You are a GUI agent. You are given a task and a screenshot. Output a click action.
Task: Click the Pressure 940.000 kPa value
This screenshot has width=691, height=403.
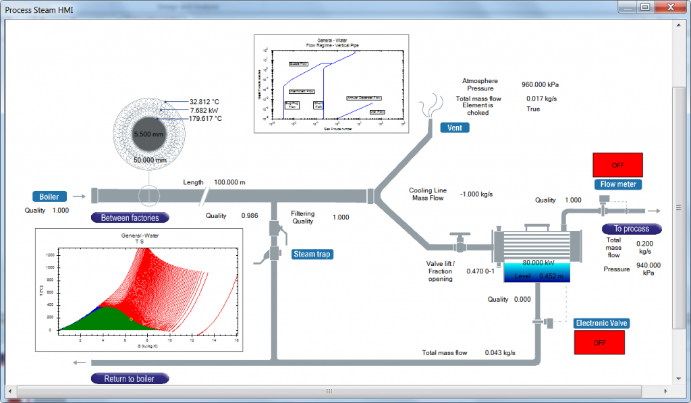point(648,269)
